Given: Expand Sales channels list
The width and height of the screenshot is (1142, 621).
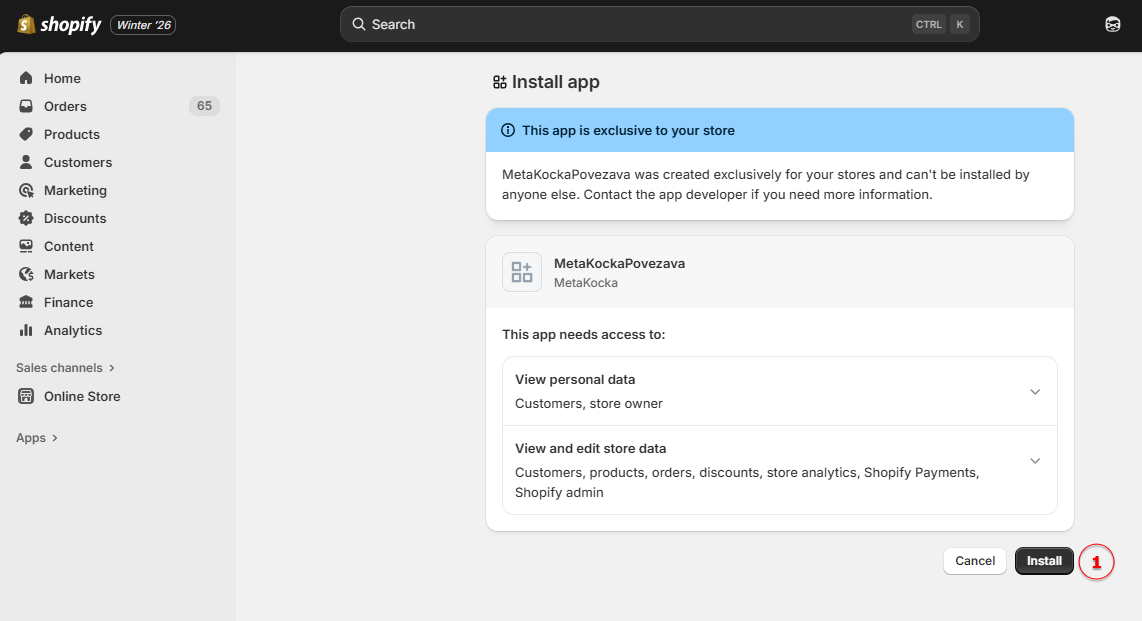Looking at the screenshot, I should tap(66, 368).
